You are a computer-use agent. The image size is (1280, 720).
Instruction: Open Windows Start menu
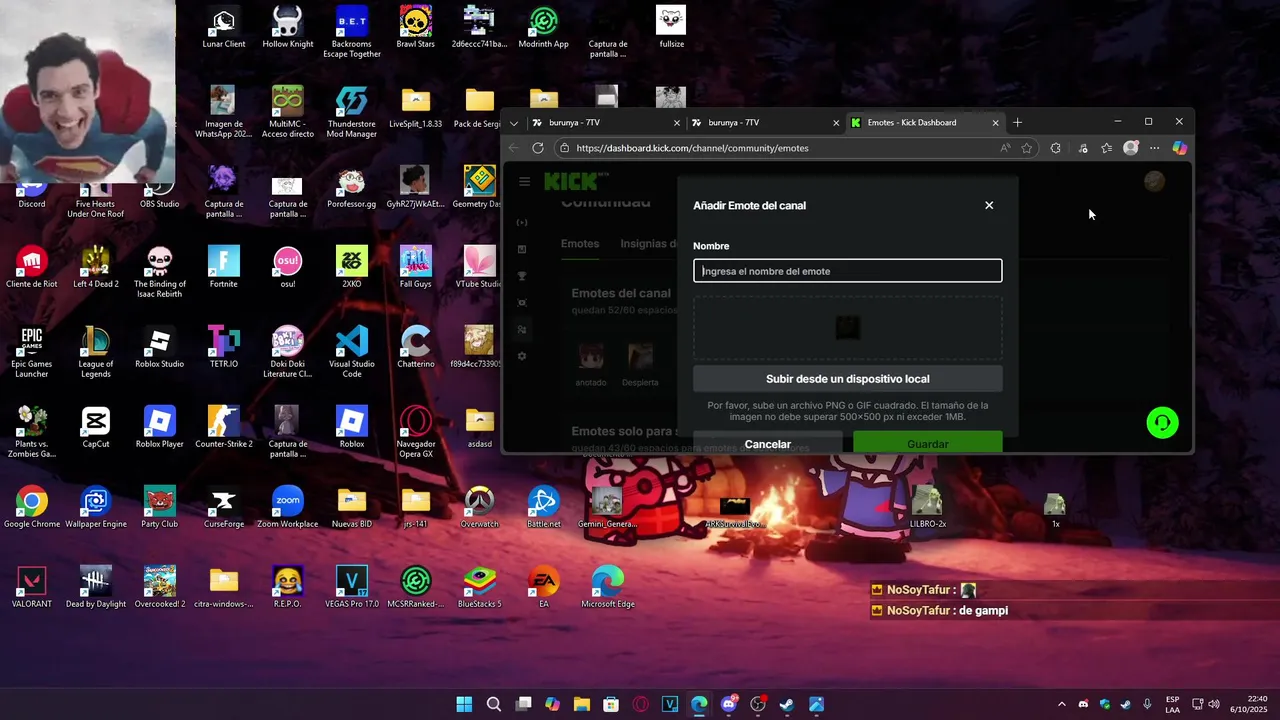pyautogui.click(x=464, y=704)
